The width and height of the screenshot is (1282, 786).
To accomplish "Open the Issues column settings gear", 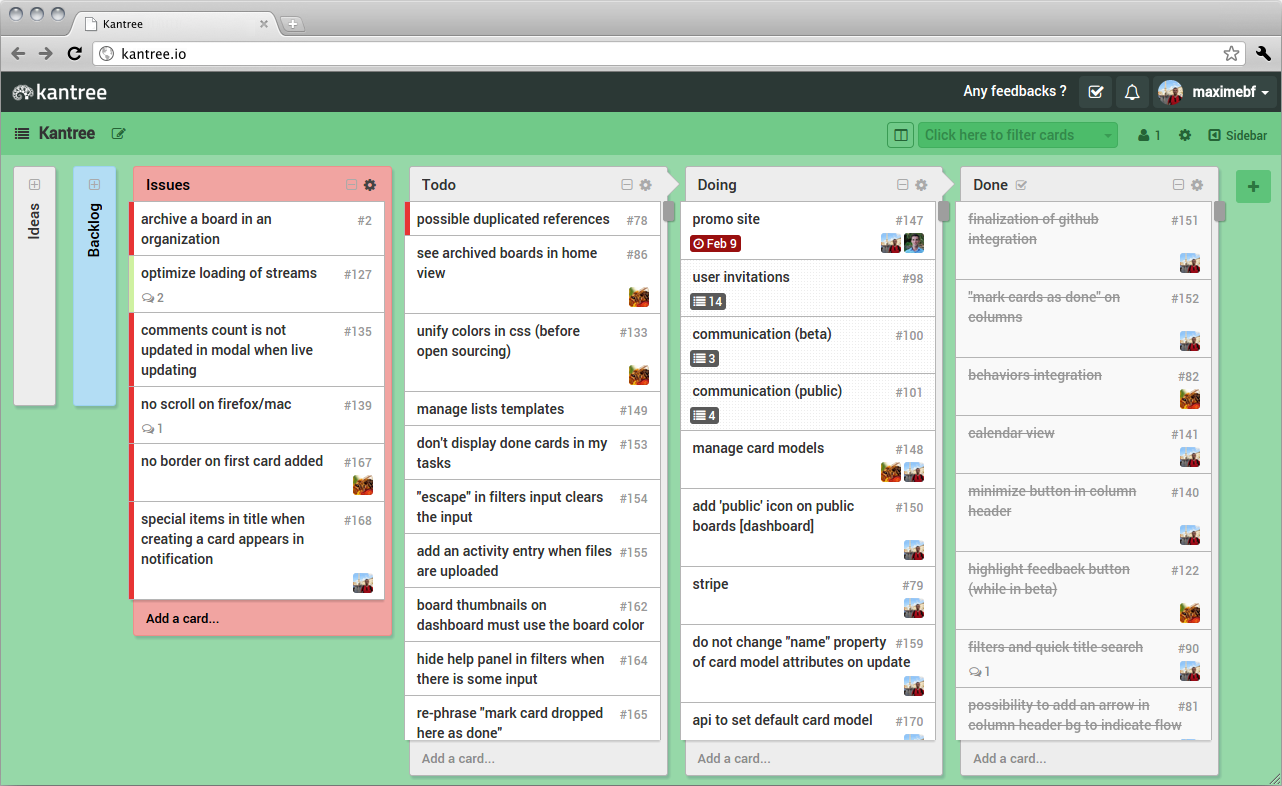I will [x=370, y=185].
